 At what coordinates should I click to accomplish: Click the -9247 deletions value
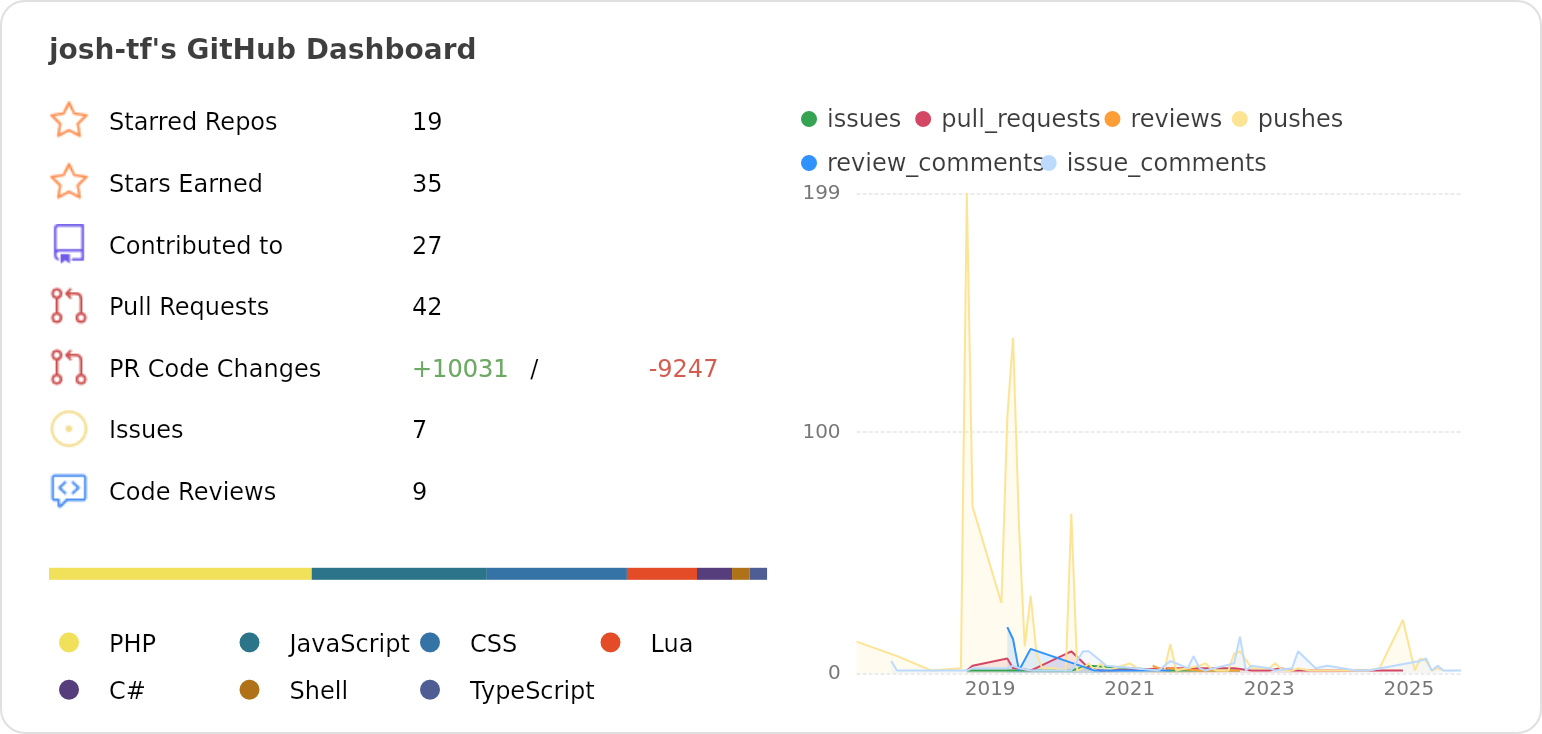pos(683,368)
